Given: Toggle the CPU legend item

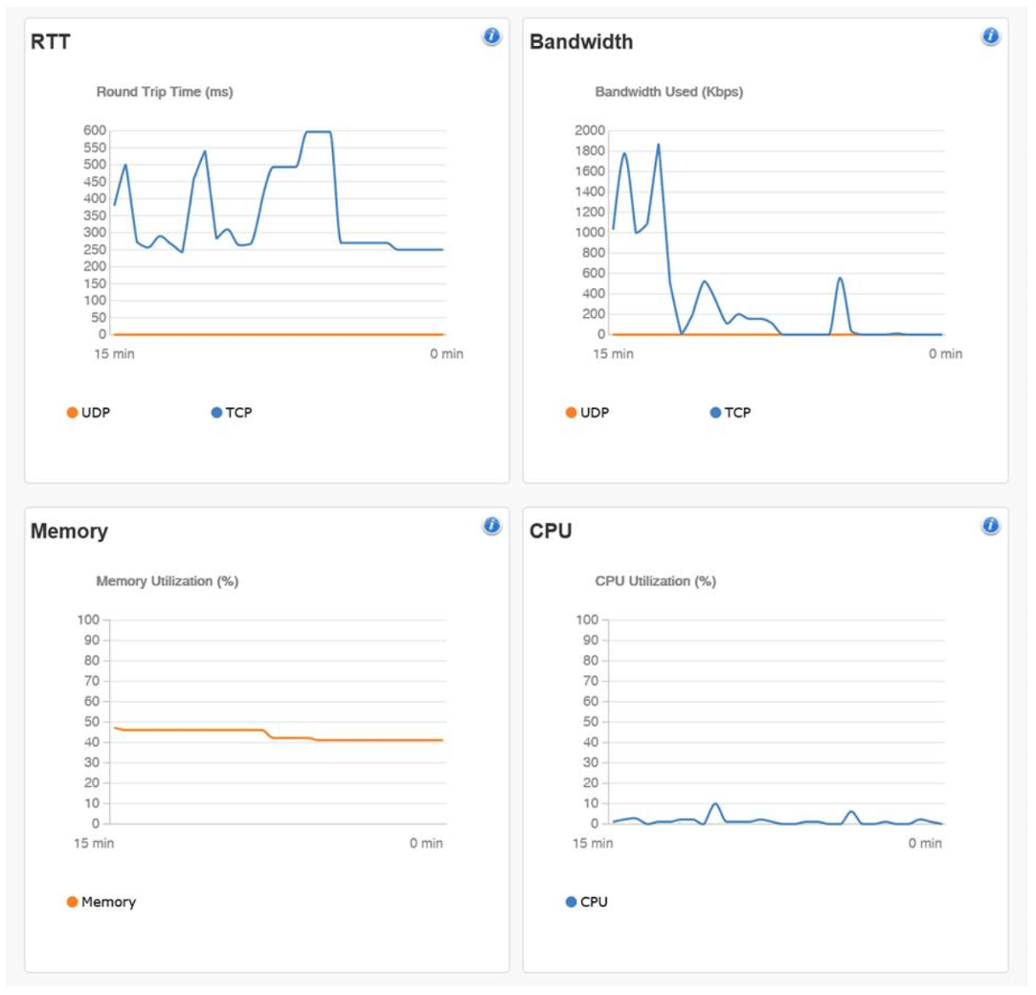Looking at the screenshot, I should click(586, 902).
